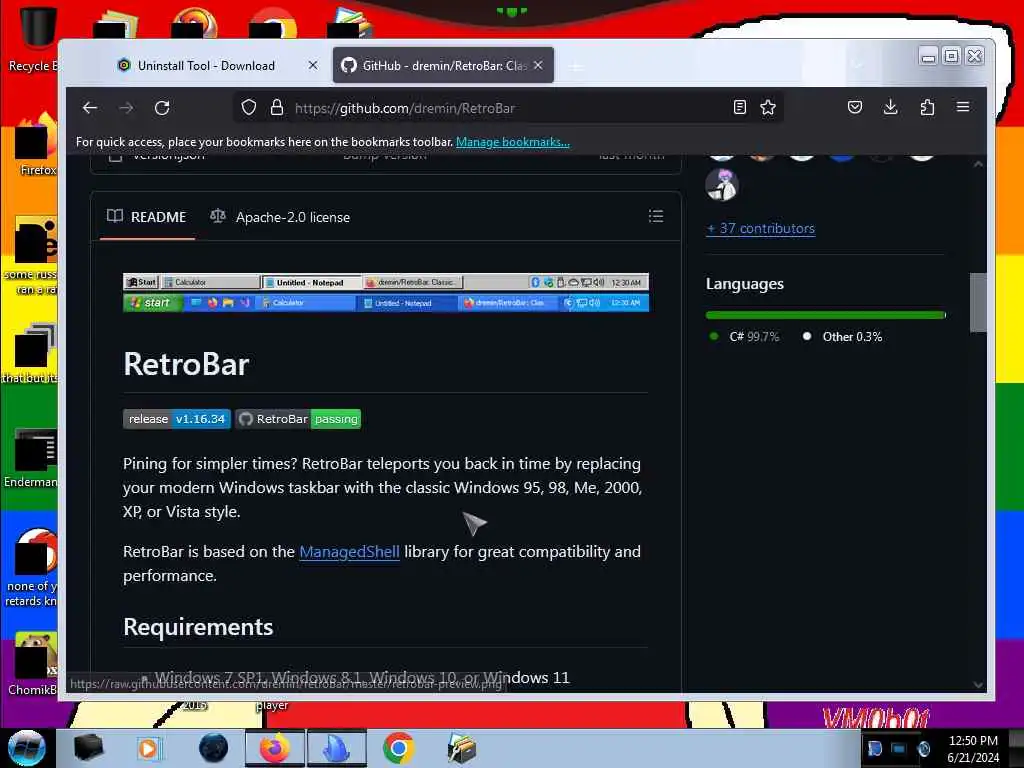Click the Languages sidebar heading
This screenshot has height=768, width=1024.
click(x=744, y=284)
